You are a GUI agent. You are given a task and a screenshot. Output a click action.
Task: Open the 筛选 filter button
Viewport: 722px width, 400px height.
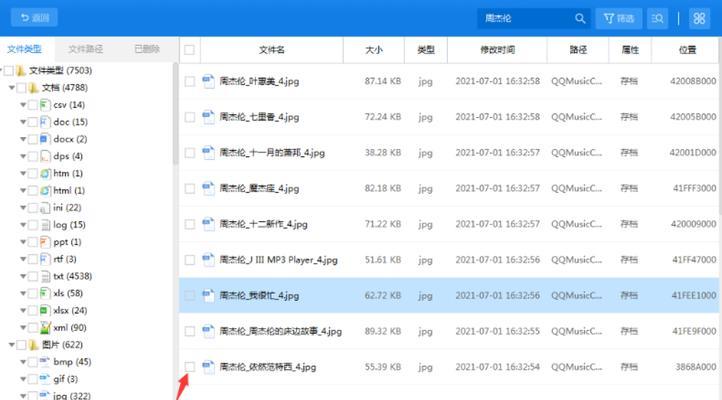[618, 18]
